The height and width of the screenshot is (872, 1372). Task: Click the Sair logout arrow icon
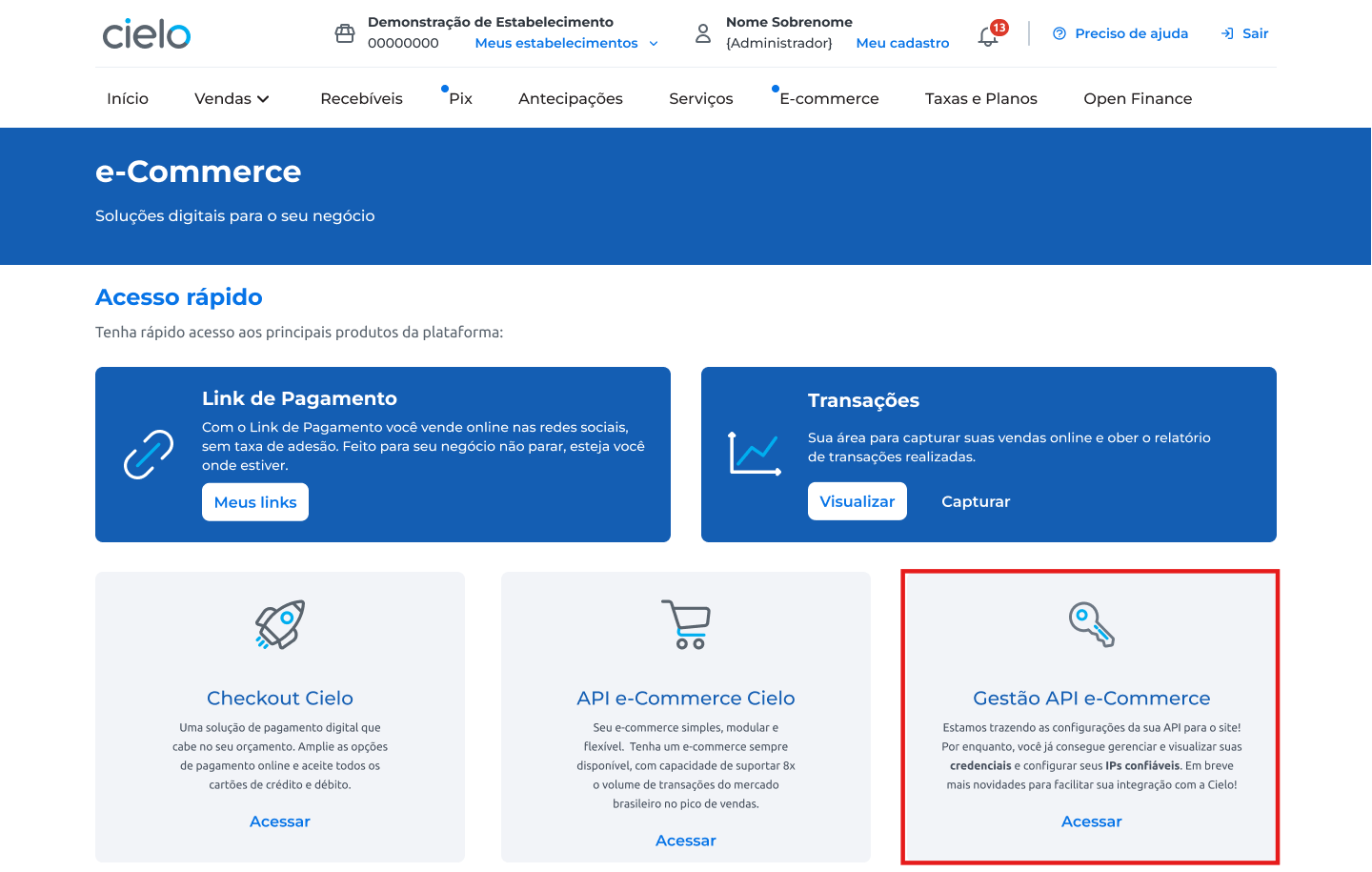tap(1228, 33)
